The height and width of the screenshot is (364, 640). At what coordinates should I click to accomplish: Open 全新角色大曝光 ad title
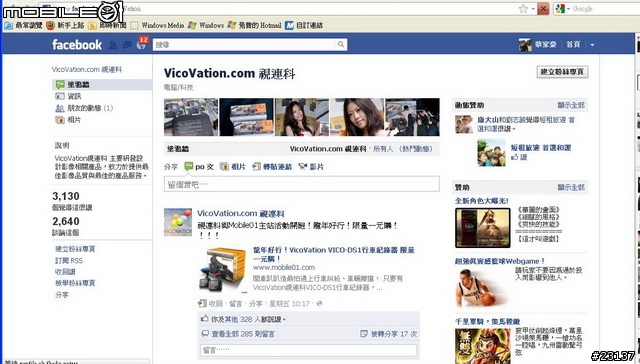[x=482, y=201]
